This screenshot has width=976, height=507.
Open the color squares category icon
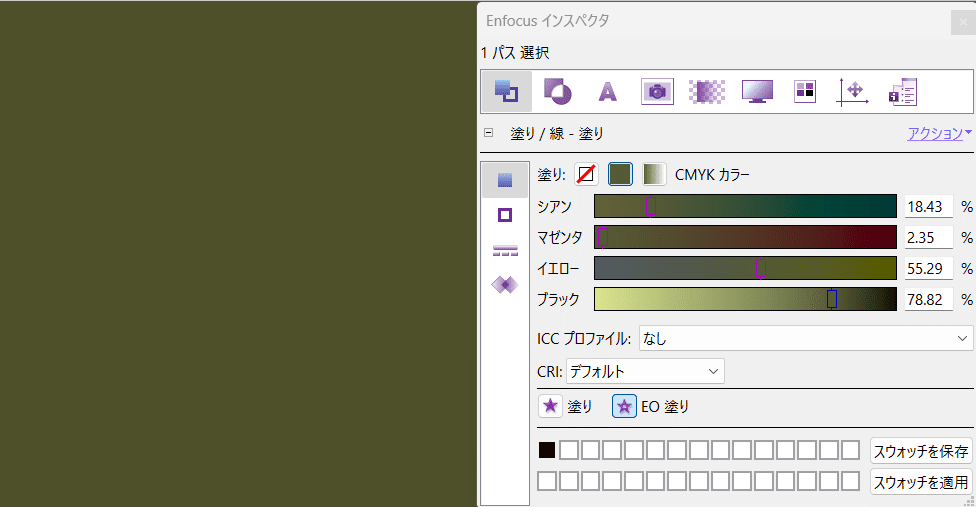tap(805, 91)
